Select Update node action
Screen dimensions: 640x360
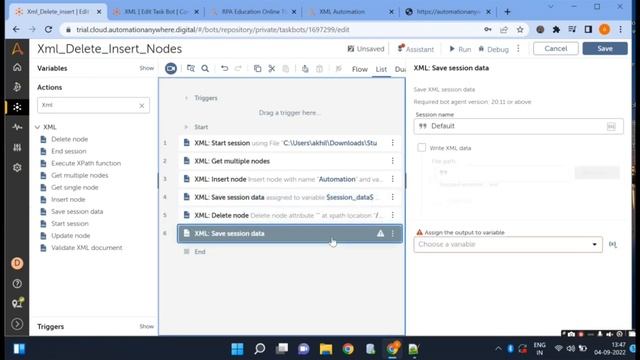click(71, 236)
